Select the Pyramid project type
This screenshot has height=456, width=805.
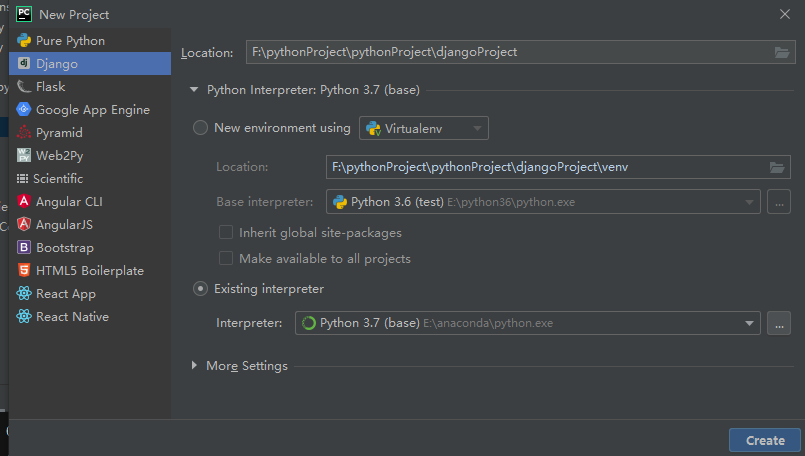(90, 132)
